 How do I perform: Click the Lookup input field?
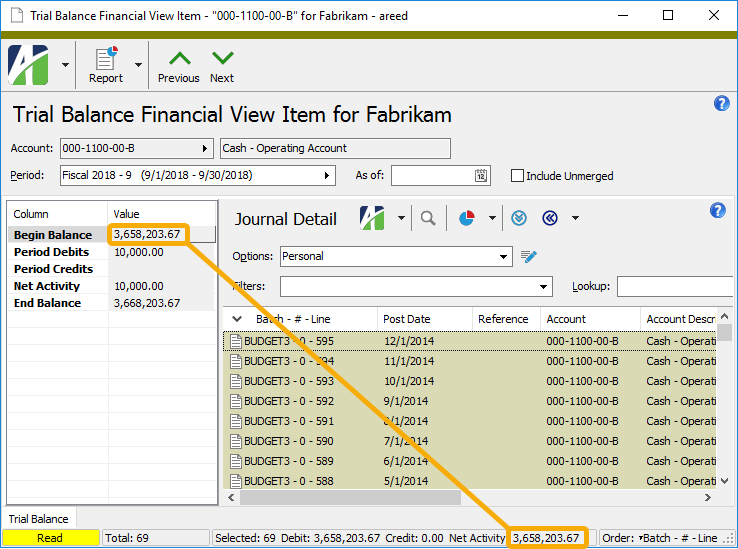point(675,286)
